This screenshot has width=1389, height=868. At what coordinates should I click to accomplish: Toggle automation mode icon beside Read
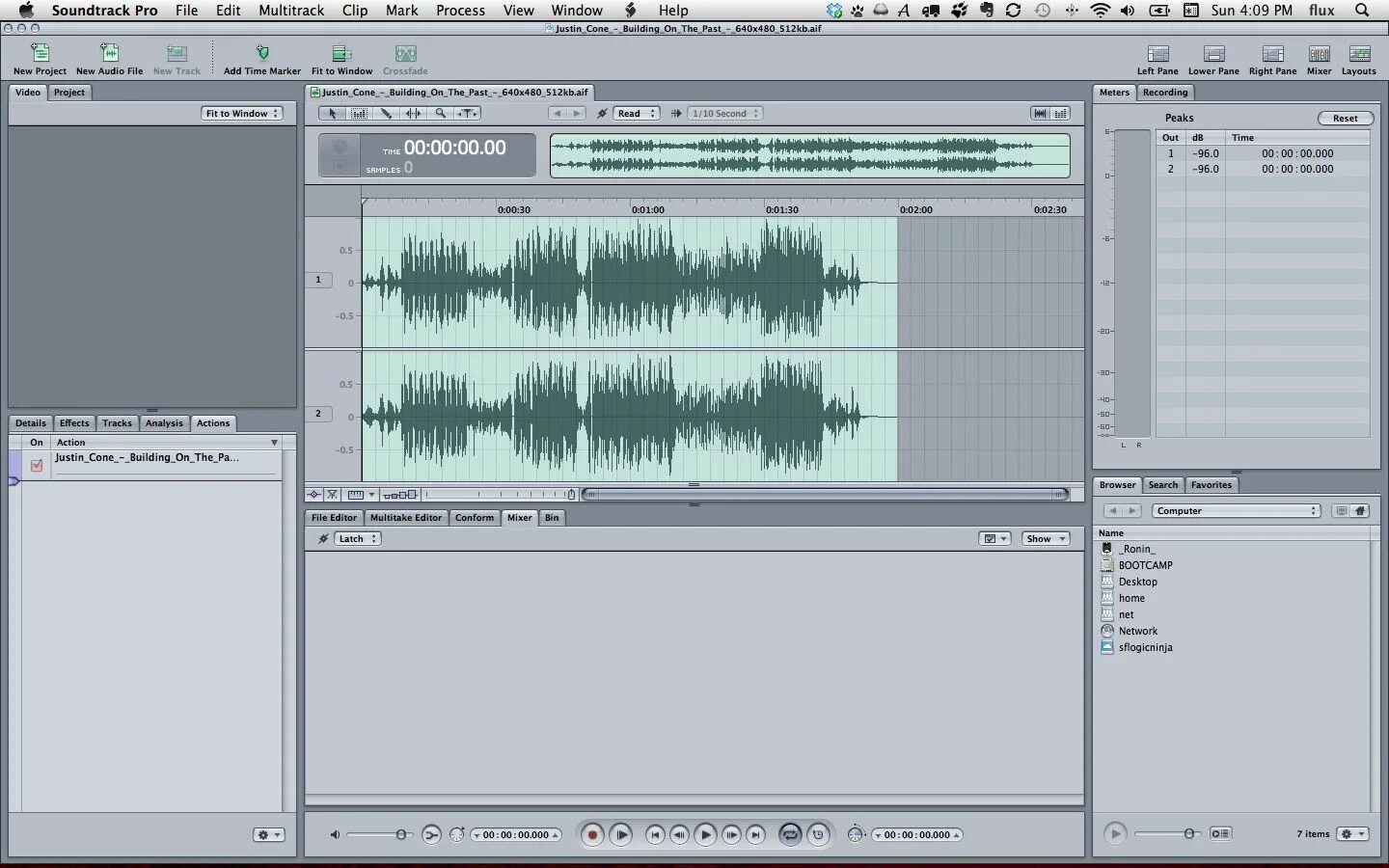[602, 113]
